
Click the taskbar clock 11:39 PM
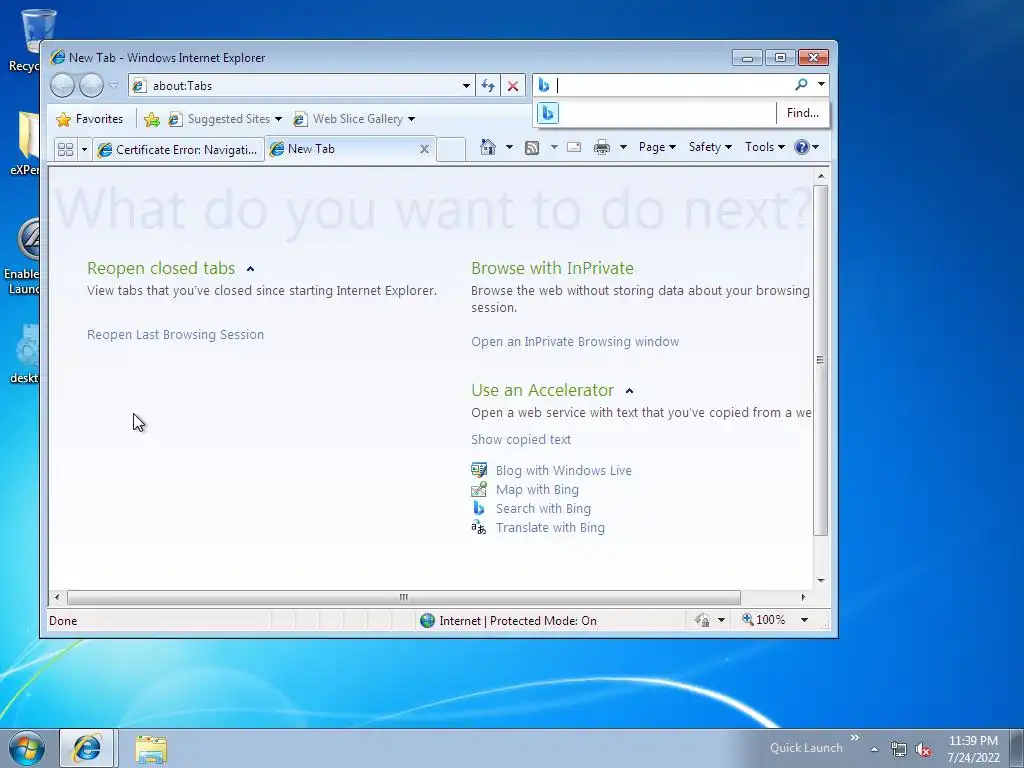973,748
